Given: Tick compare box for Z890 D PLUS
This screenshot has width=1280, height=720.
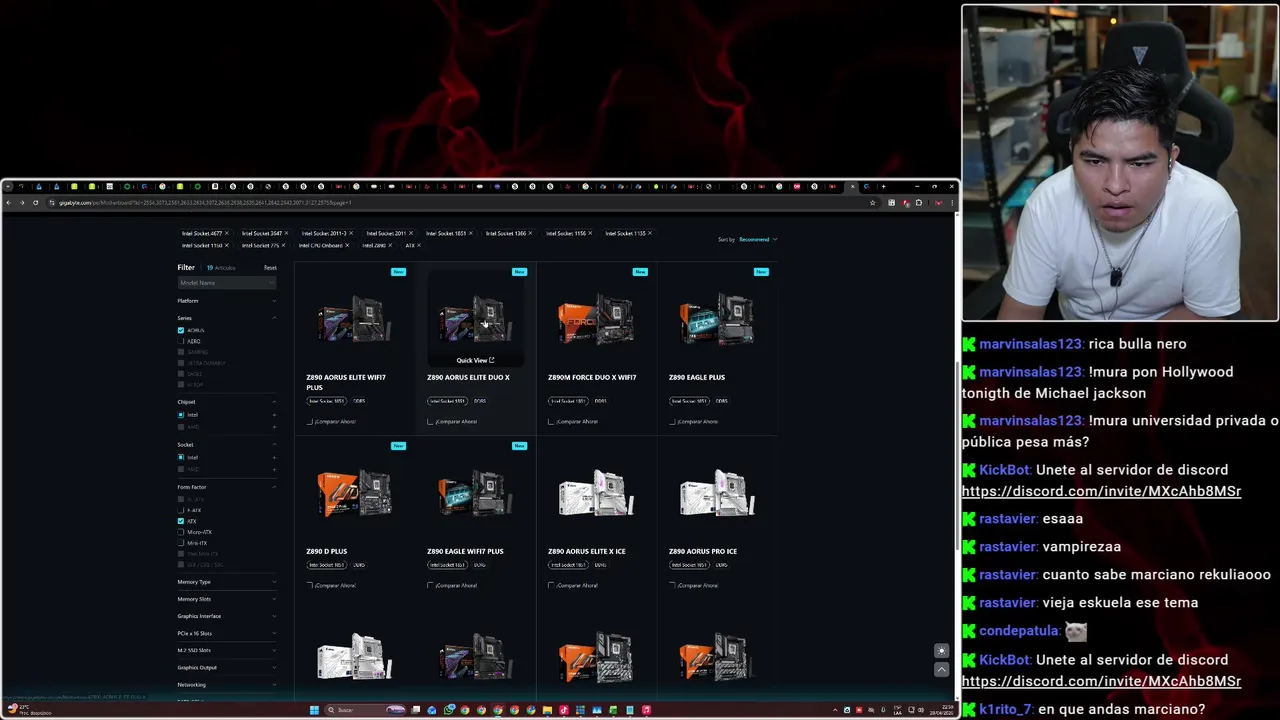Looking at the screenshot, I should click(x=310, y=585).
